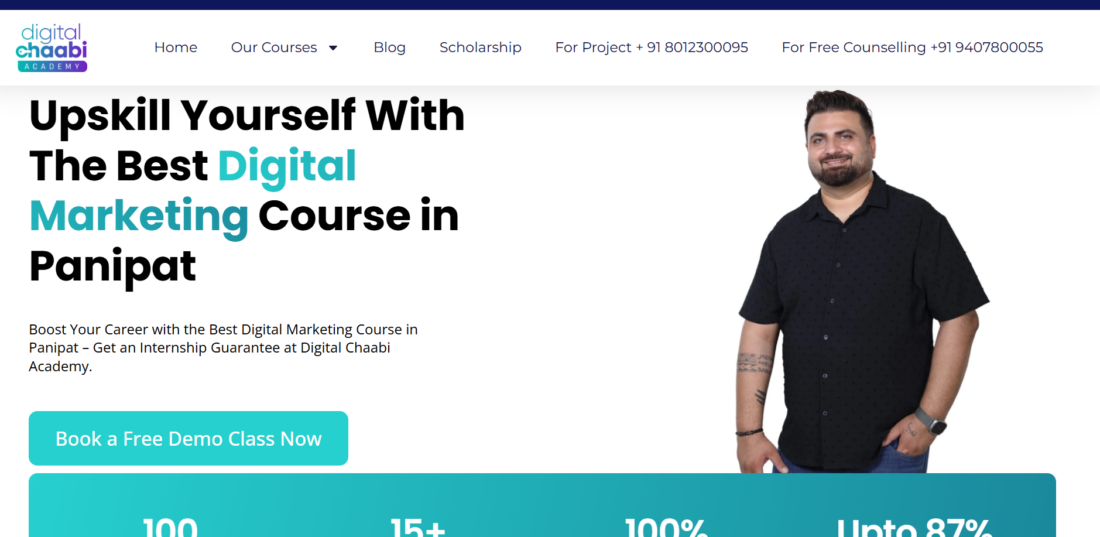
Task: Click the Boost Your Career description paragraph
Action: click(x=223, y=347)
